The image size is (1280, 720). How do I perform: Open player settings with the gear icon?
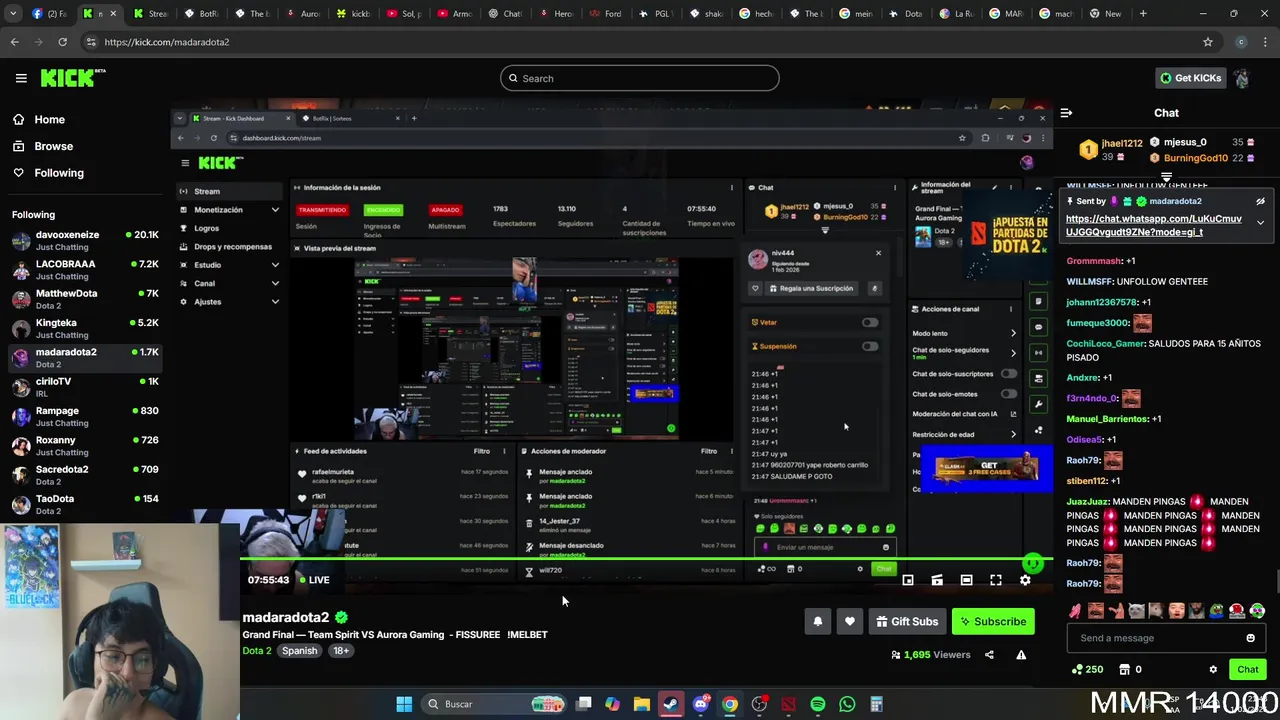point(1025,580)
